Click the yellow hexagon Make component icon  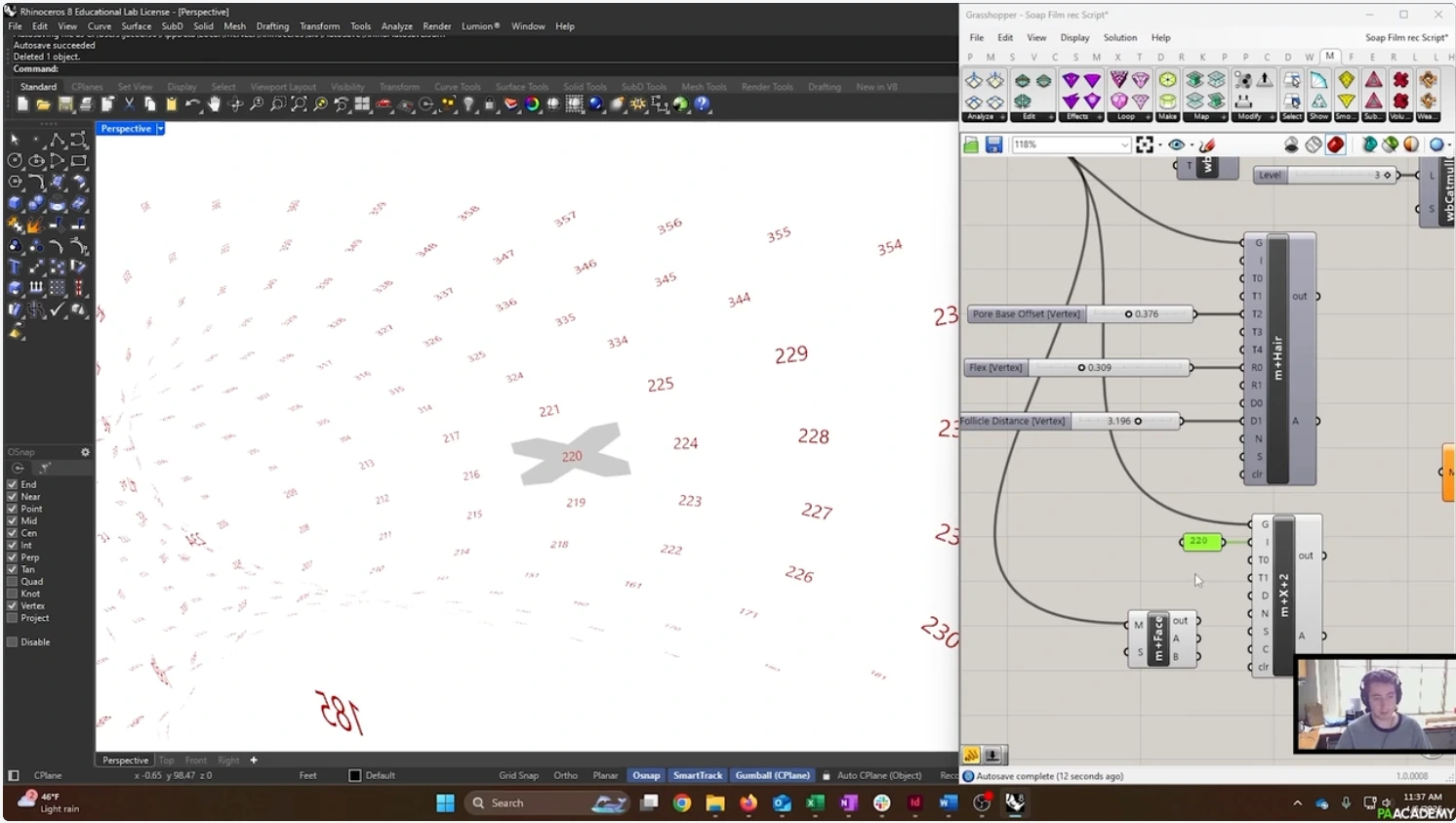[1168, 79]
